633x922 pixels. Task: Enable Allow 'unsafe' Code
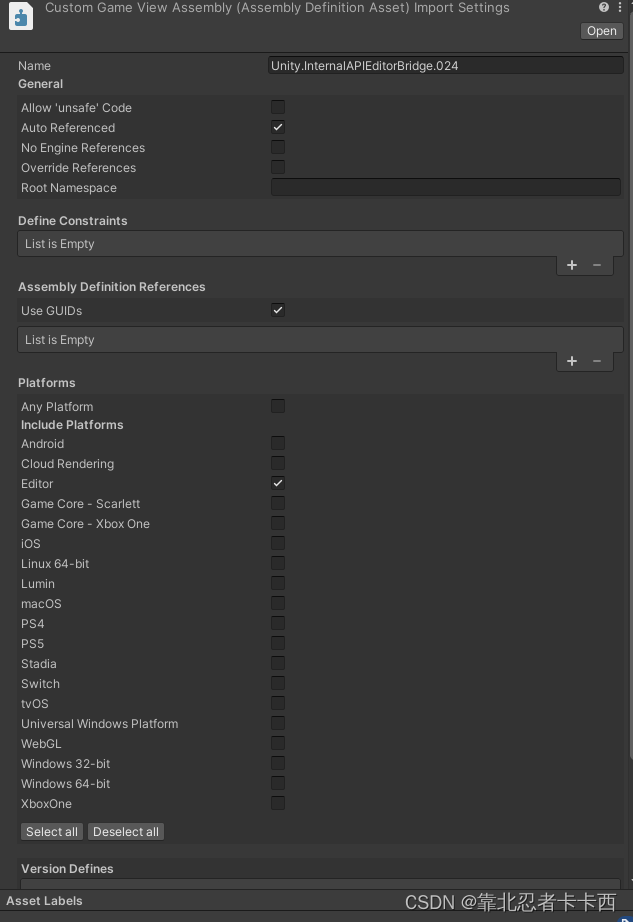[278, 107]
